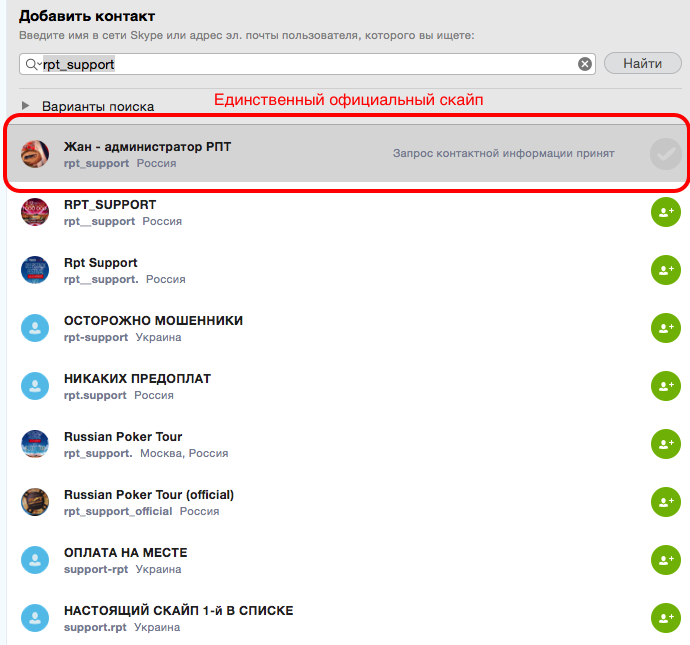
Task: Clear the search field with X icon
Action: point(584,64)
